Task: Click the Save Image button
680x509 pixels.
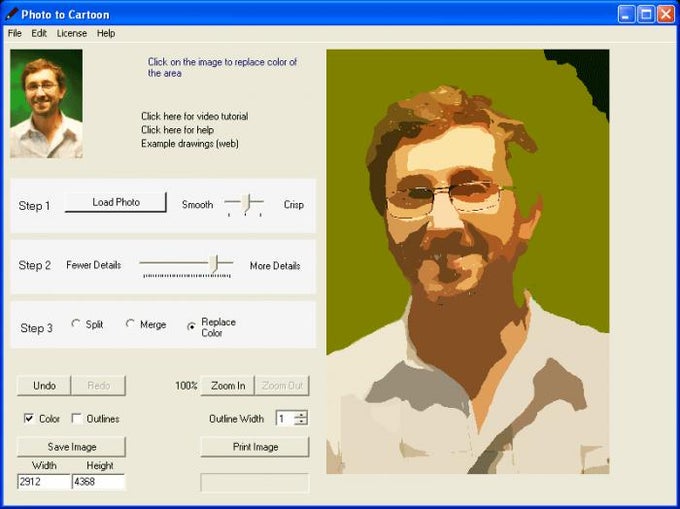Action: pos(72,447)
